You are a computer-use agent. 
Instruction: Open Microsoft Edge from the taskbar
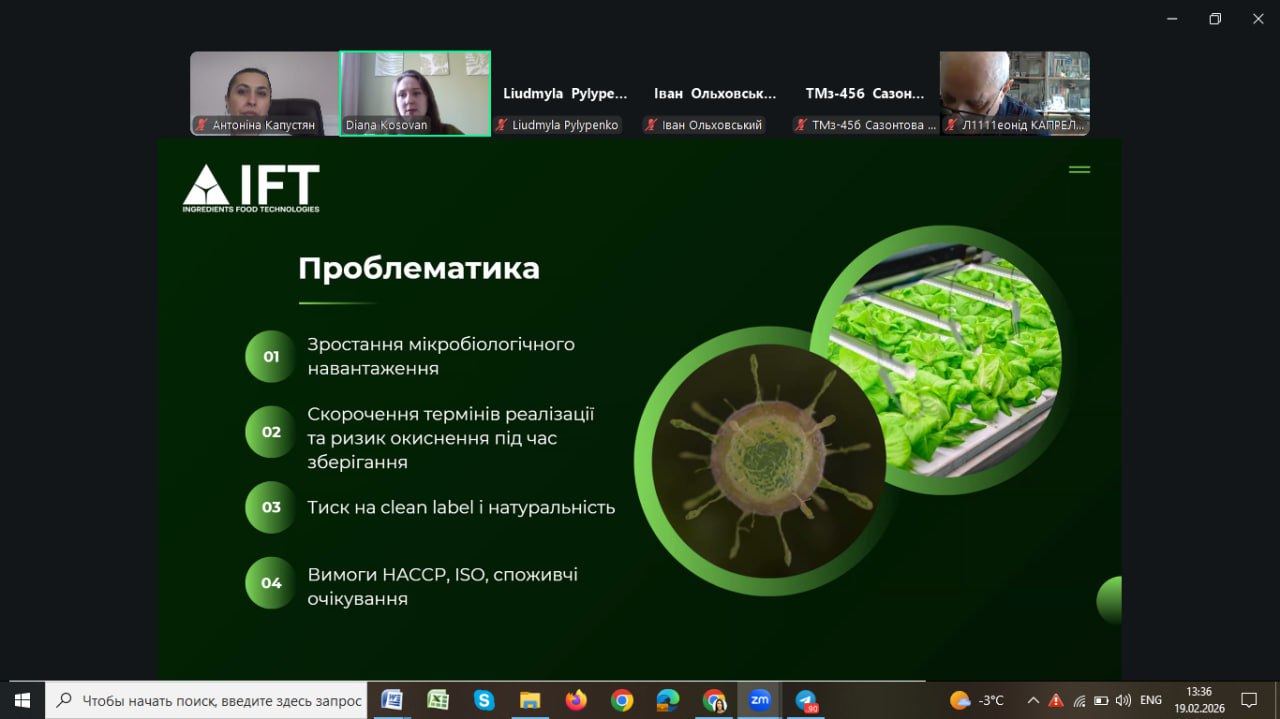[x=668, y=700]
